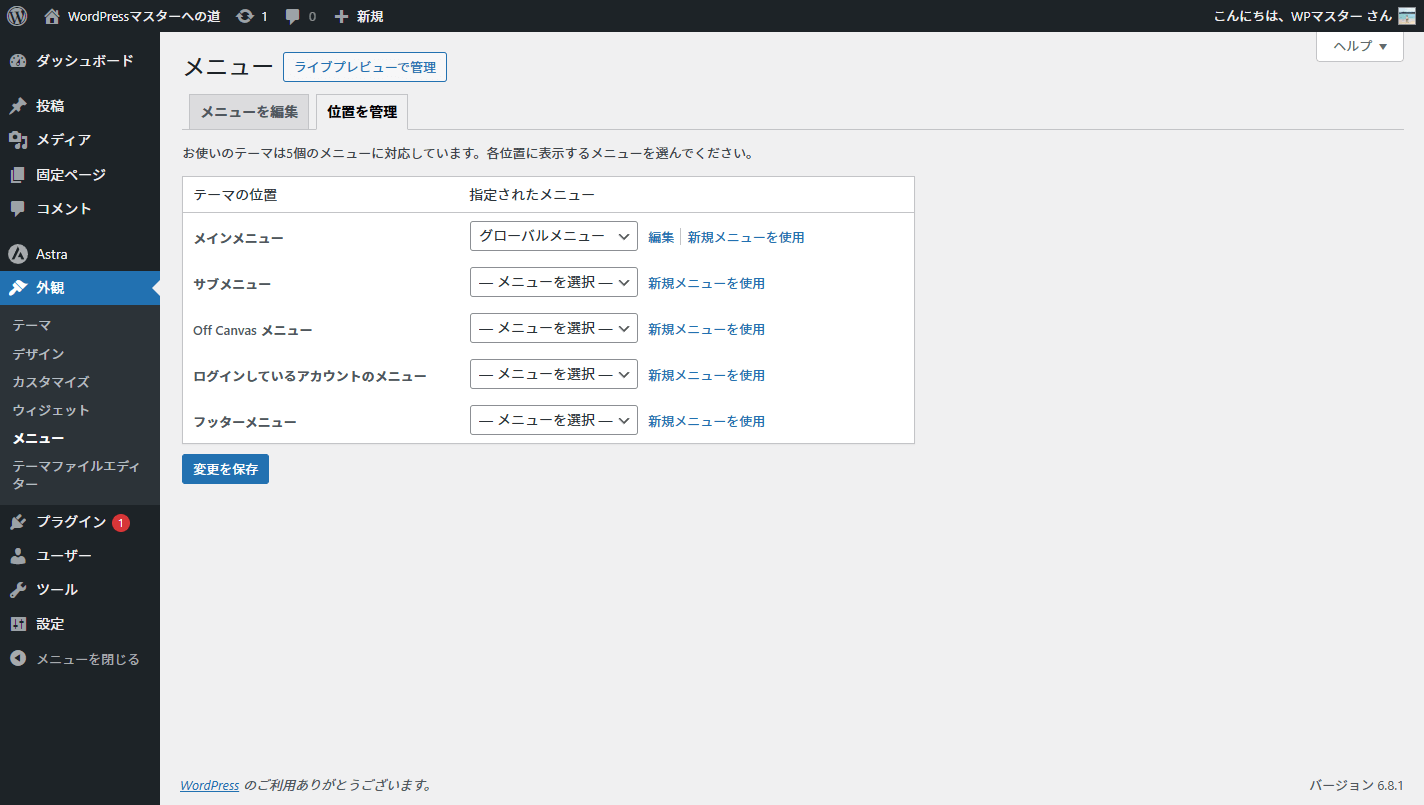The height and width of the screenshot is (805, 1424).
Task: Click the 設定 settings icon in sidebar
Action: (18, 624)
